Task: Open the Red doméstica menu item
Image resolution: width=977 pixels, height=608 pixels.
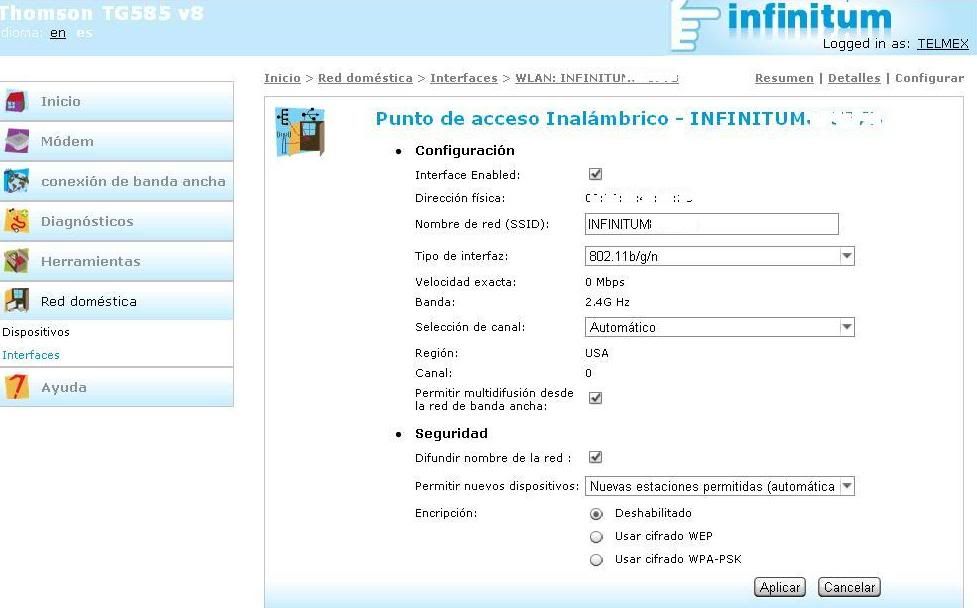Action: tap(117, 301)
